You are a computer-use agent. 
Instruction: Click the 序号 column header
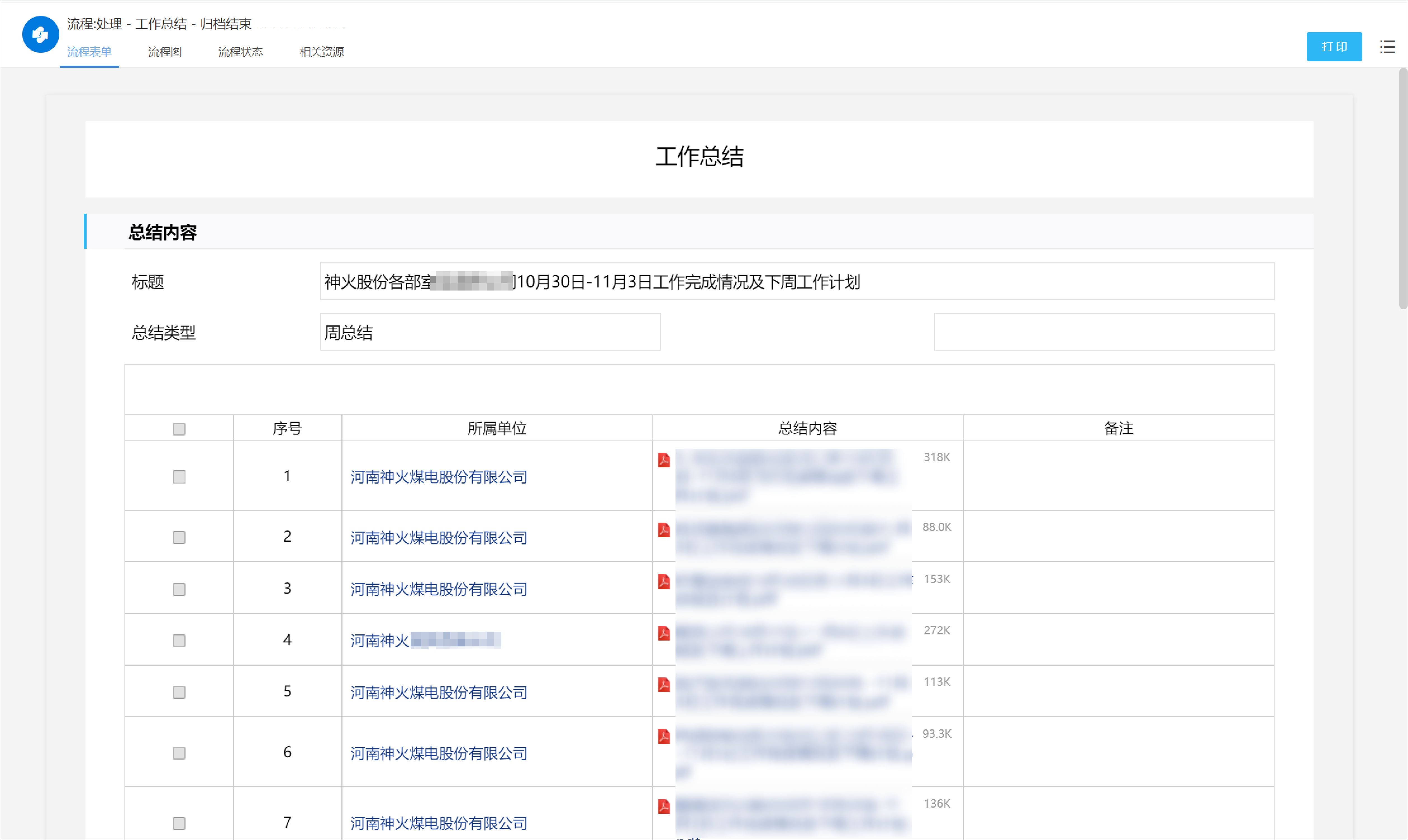point(287,429)
